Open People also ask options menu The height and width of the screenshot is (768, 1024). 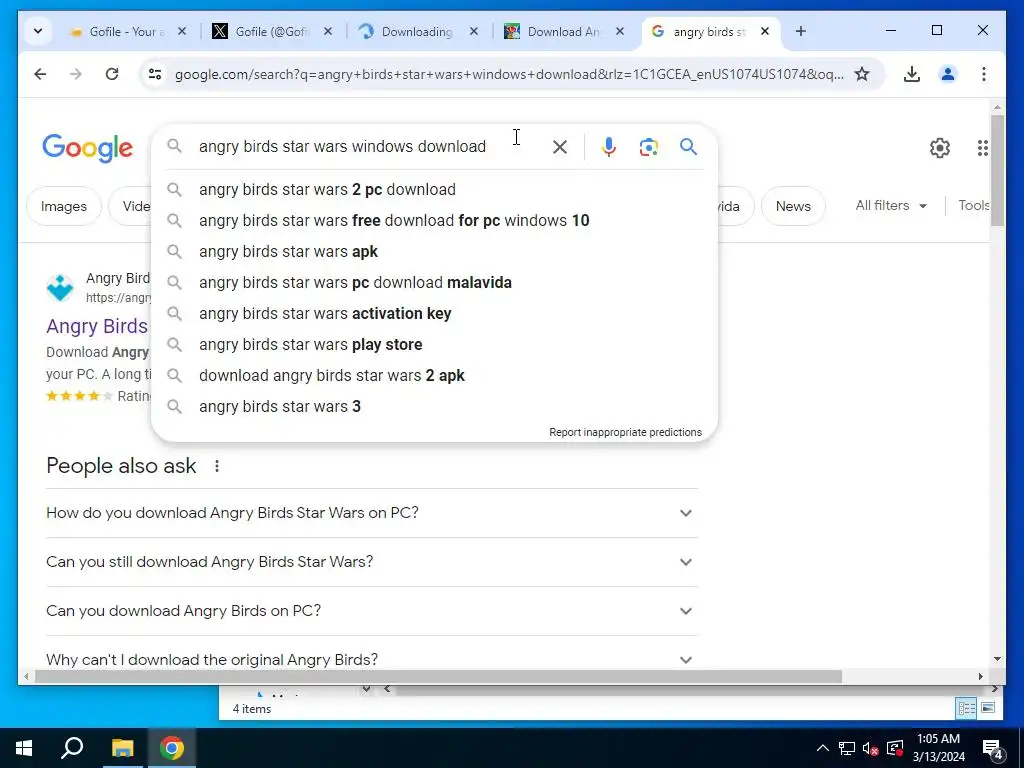coord(217,466)
